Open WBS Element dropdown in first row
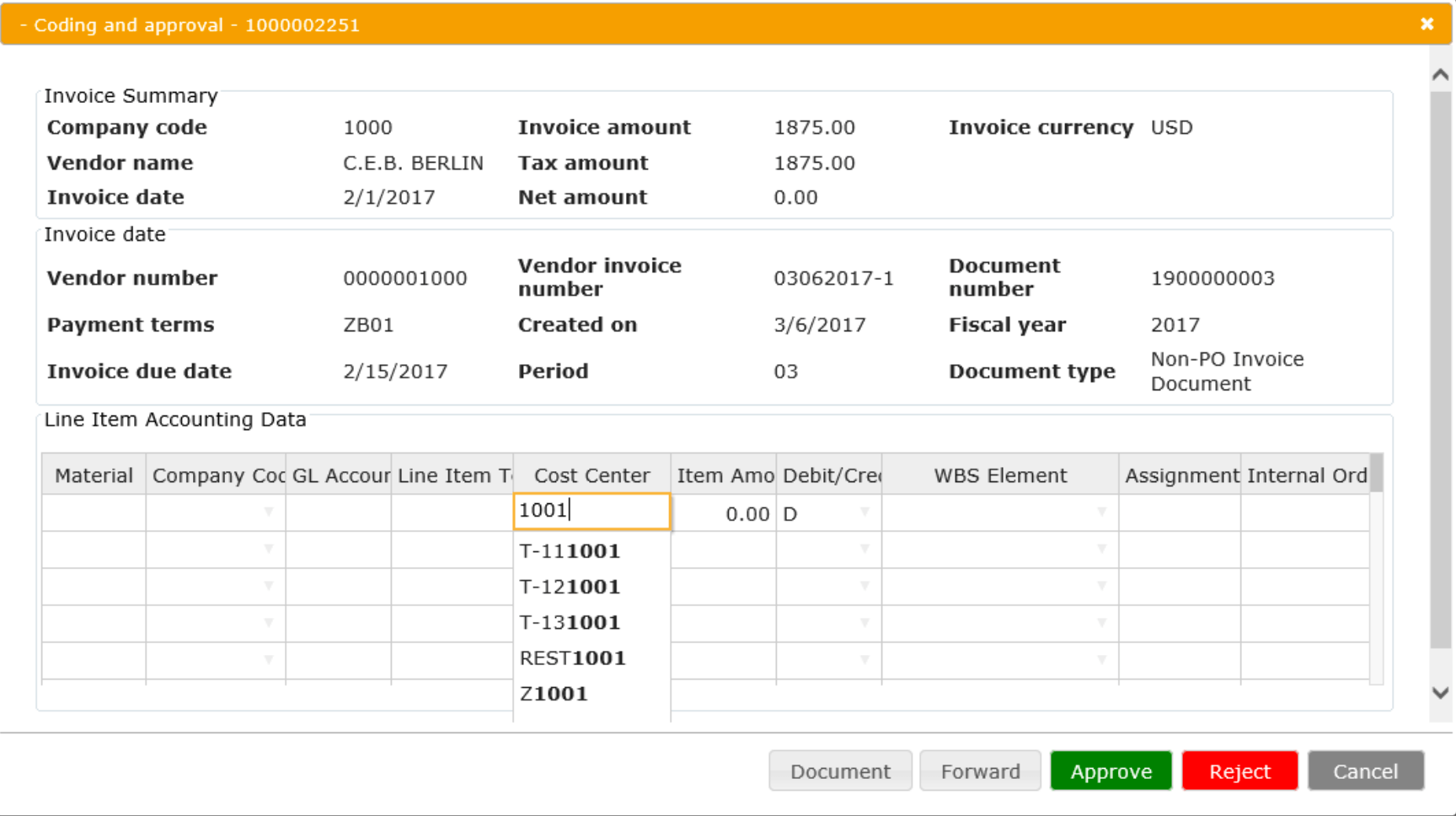This screenshot has width=1456, height=816. pos(1100,513)
